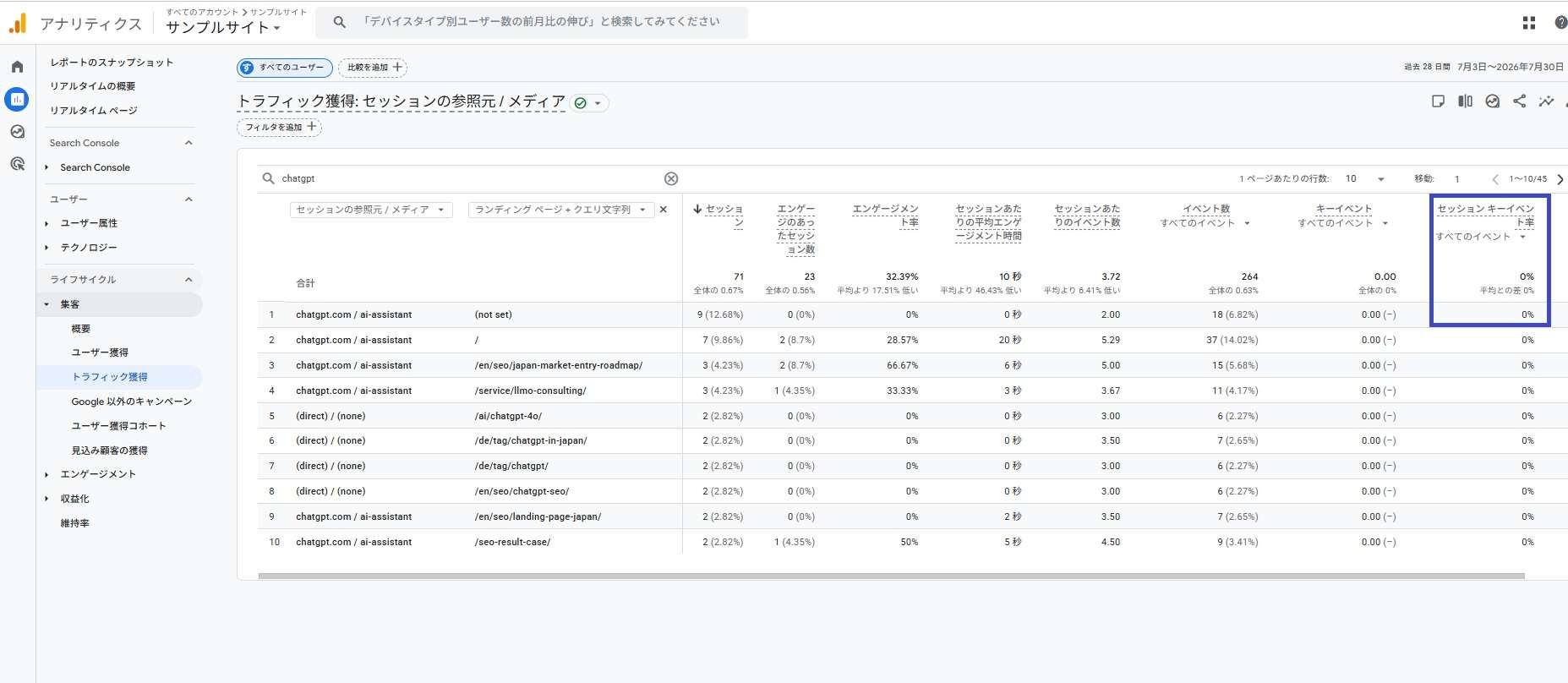
Task: Click the horizontal scrollbar under the table
Action: [x=891, y=576]
